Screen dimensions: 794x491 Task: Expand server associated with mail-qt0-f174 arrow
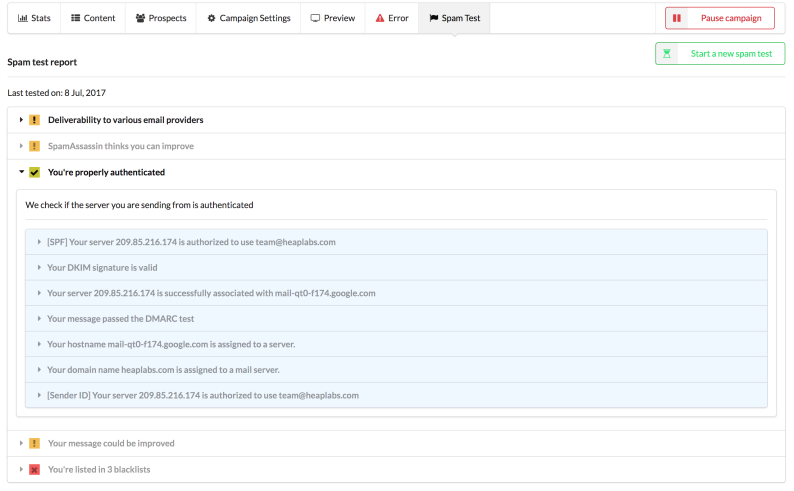pyautogui.click(x=39, y=293)
